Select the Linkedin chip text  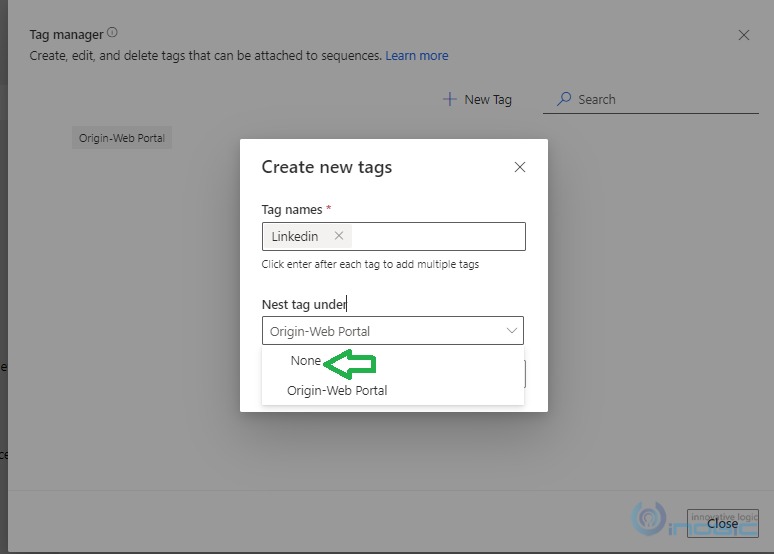coord(295,237)
